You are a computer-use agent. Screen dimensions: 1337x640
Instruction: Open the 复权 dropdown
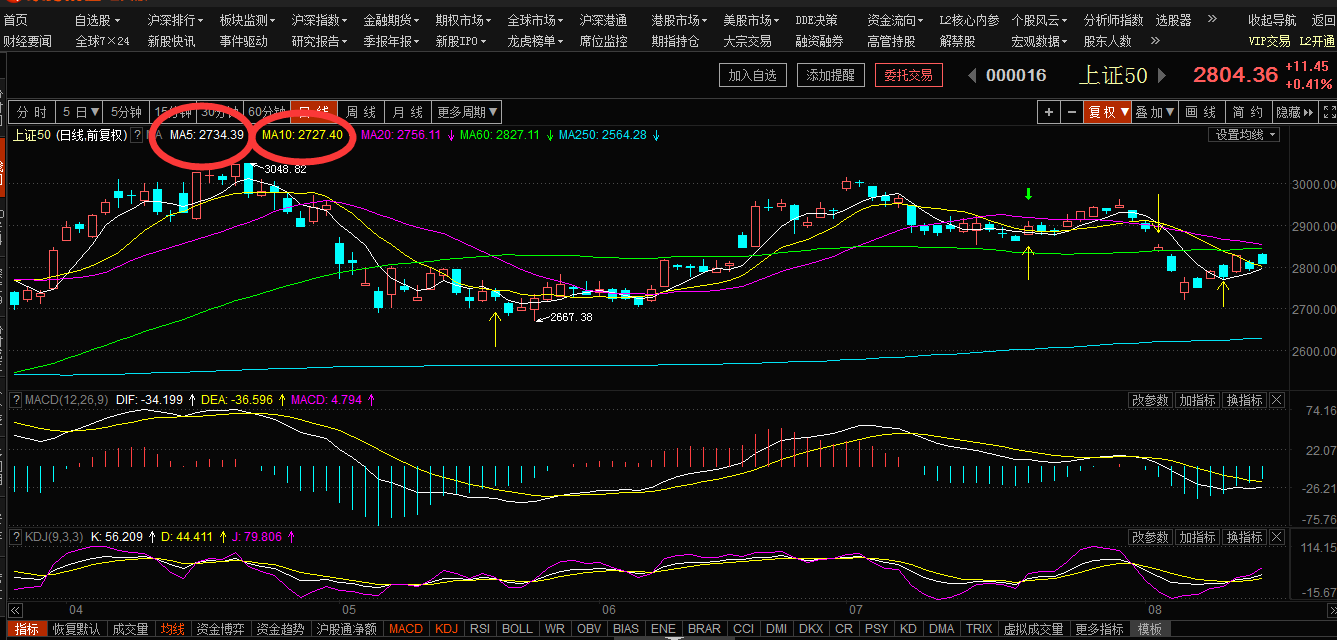pos(1108,112)
